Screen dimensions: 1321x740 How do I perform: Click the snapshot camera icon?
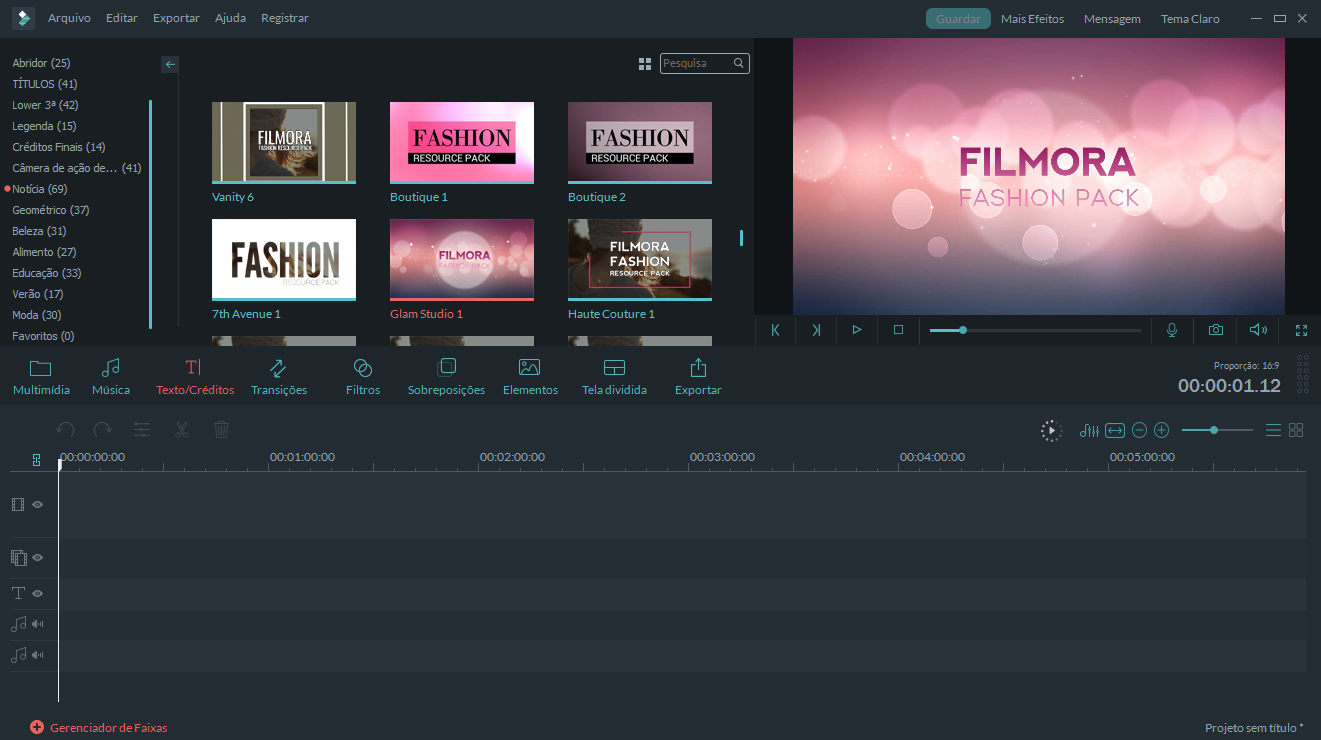click(x=1215, y=330)
